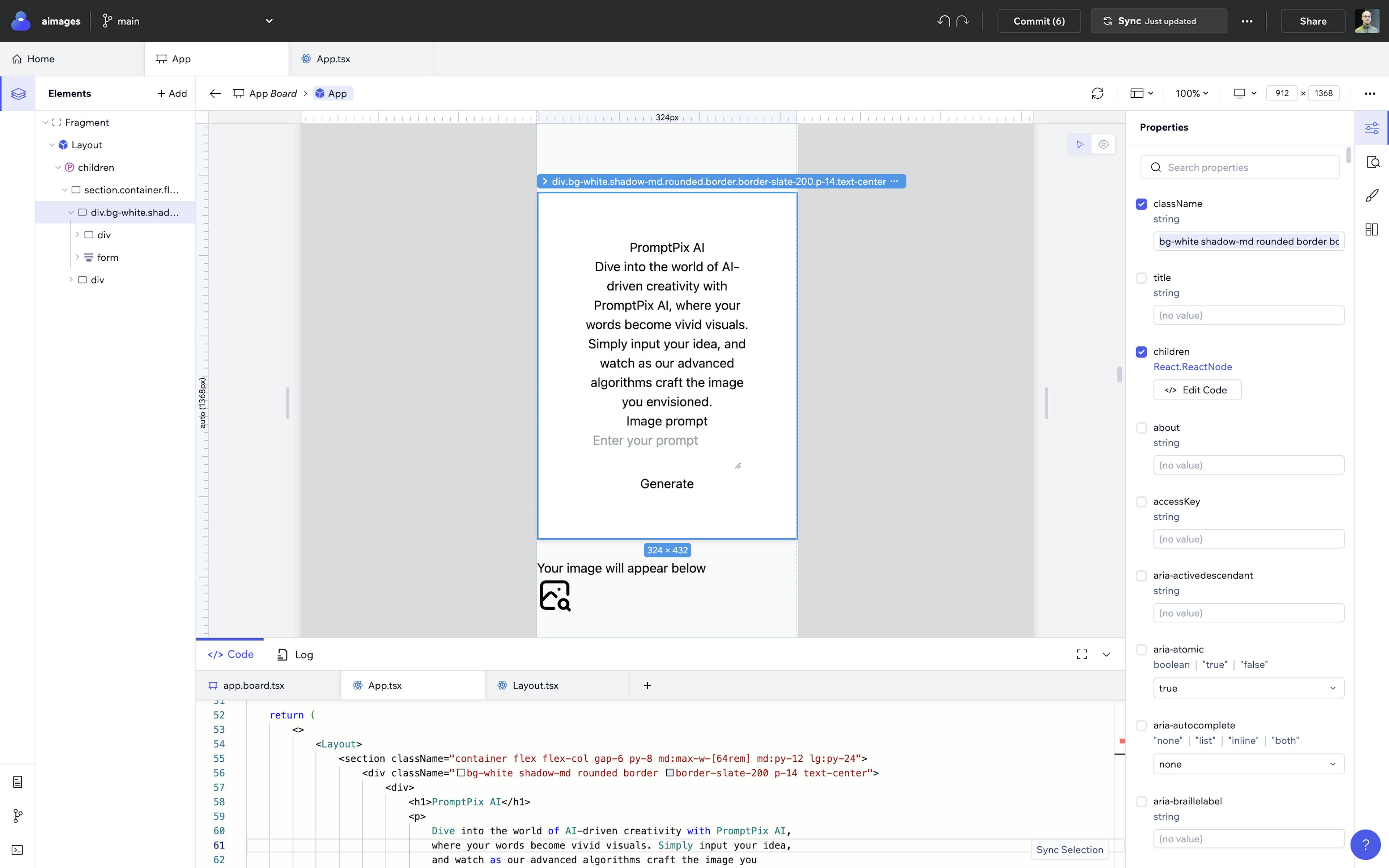Open the terminal icon in the left sidebar

pyautogui.click(x=17, y=850)
